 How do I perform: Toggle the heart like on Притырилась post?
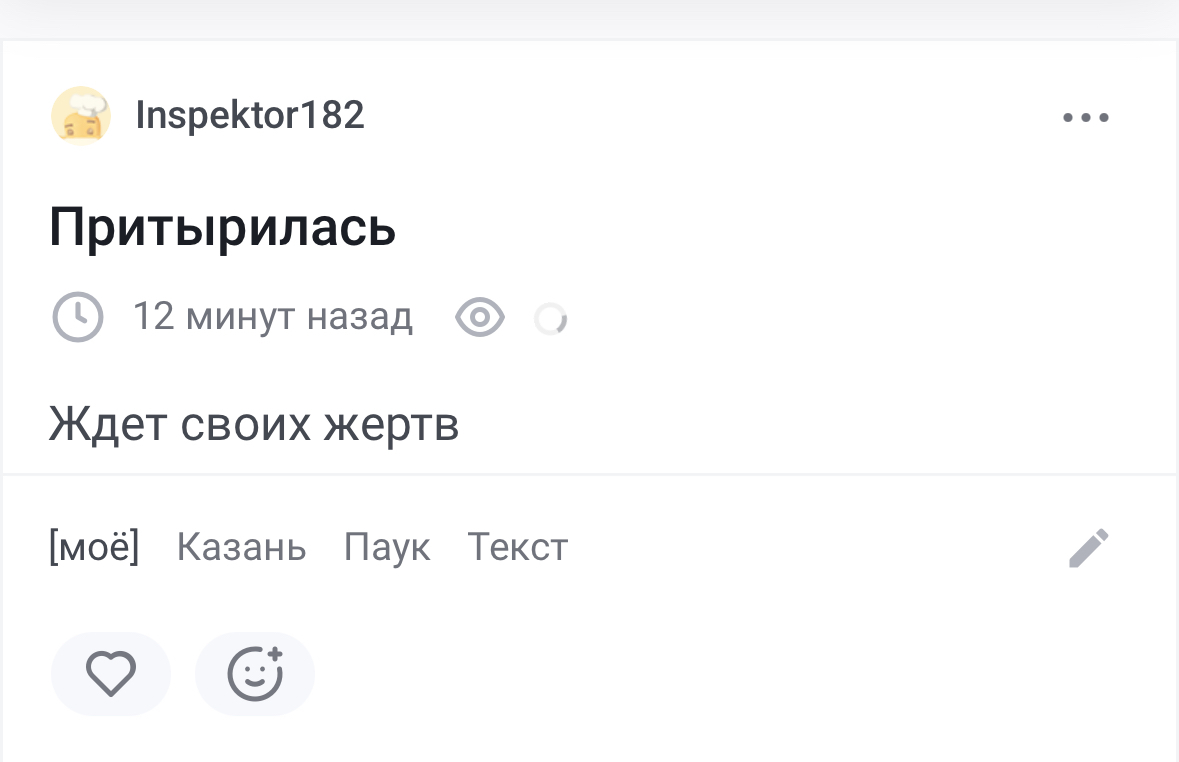110,674
